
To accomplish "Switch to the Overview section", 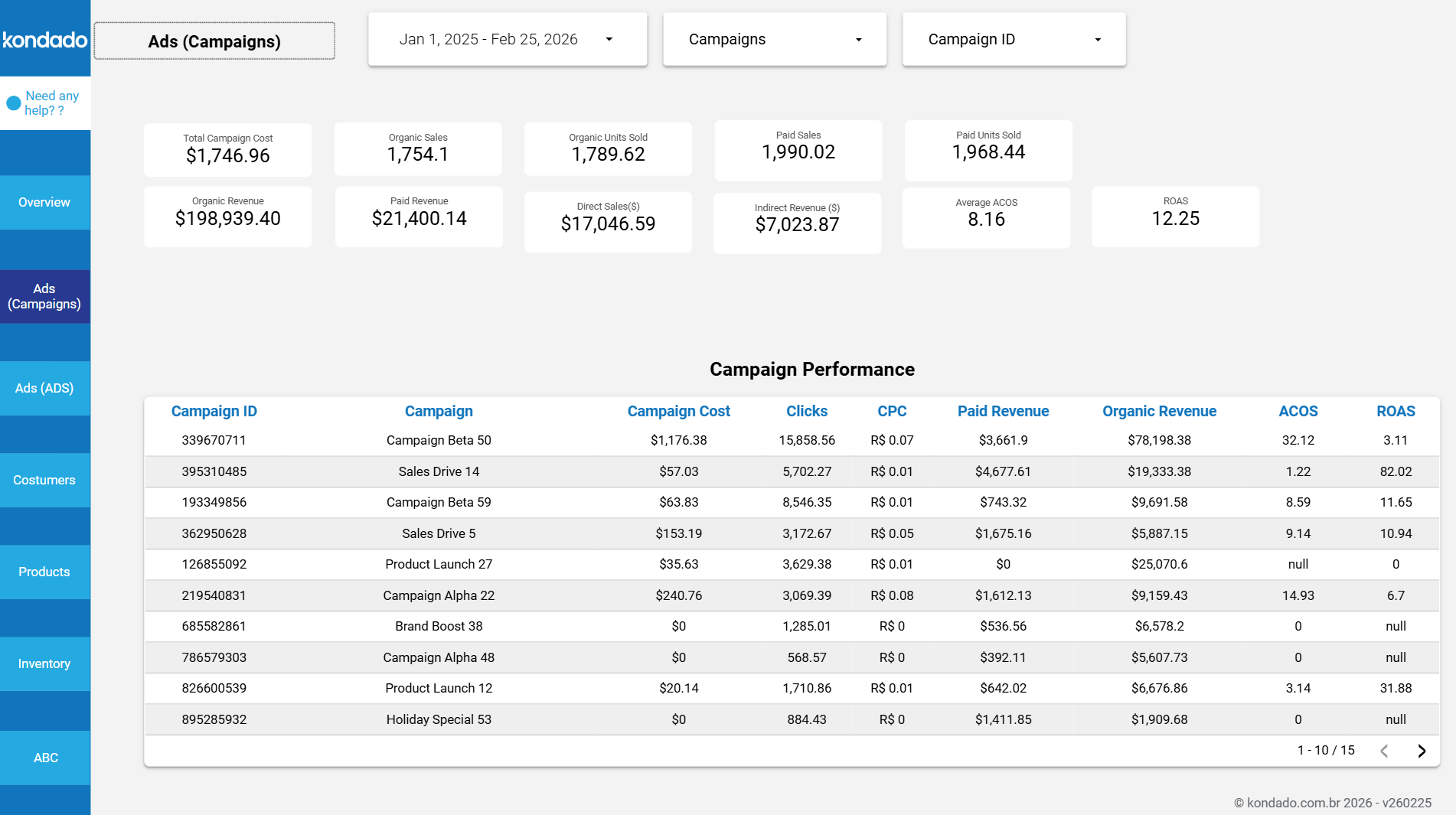I will point(44,202).
